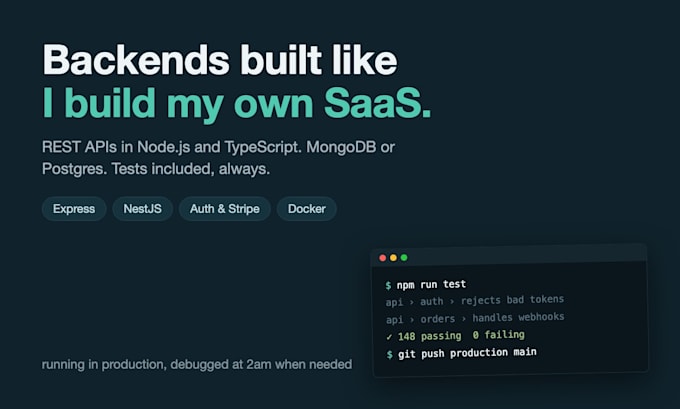Click the "rejects bad tokens" terminal line
The height and width of the screenshot is (409, 680).
[x=475, y=300]
